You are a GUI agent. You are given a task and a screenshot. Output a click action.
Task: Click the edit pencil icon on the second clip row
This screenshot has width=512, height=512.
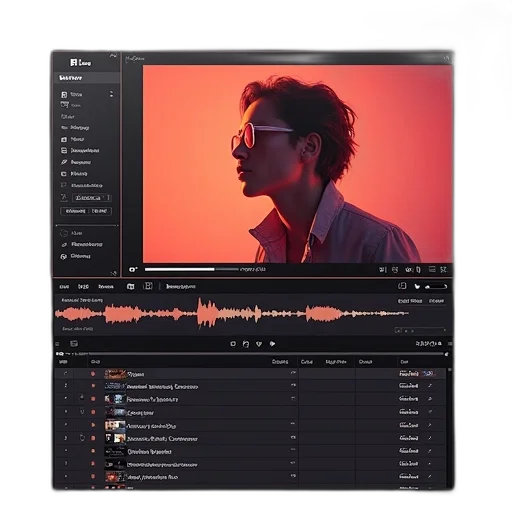(x=430, y=386)
